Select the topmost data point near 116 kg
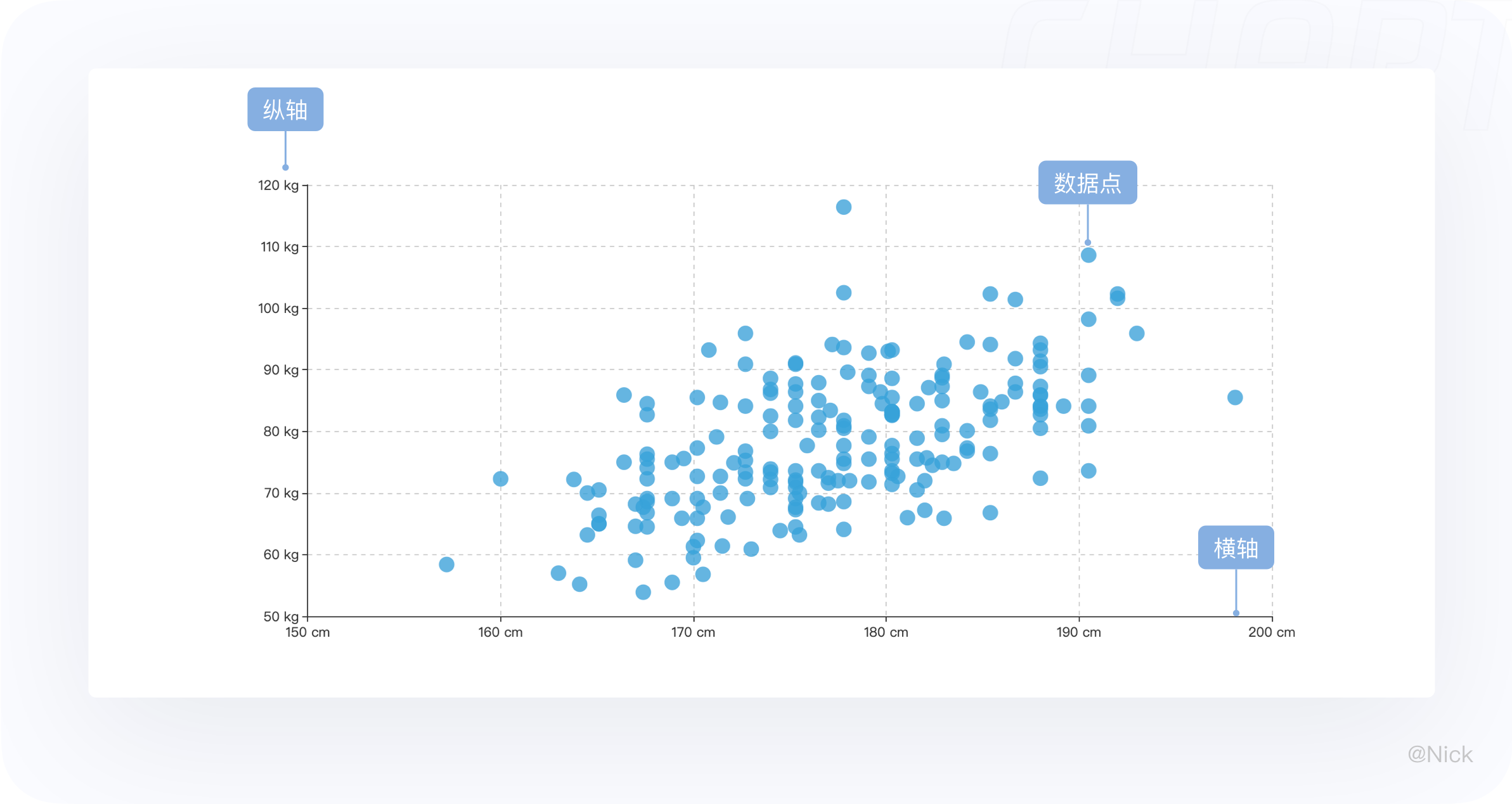This screenshot has width=1512, height=804. [843, 207]
